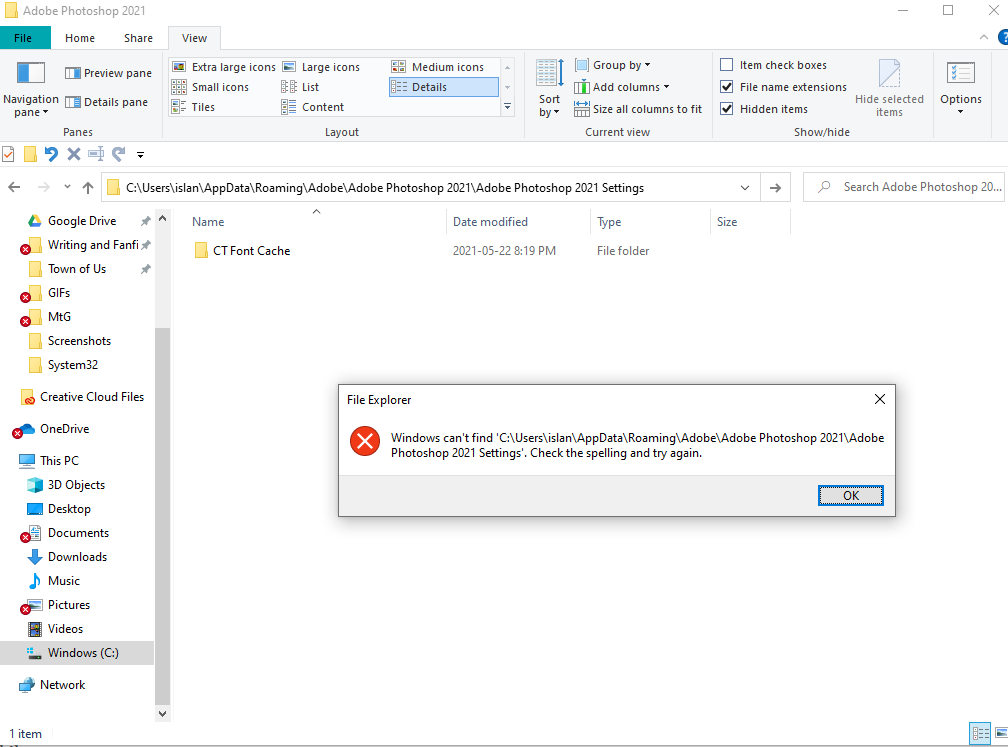Switch to the Home ribbon tab

(x=79, y=37)
